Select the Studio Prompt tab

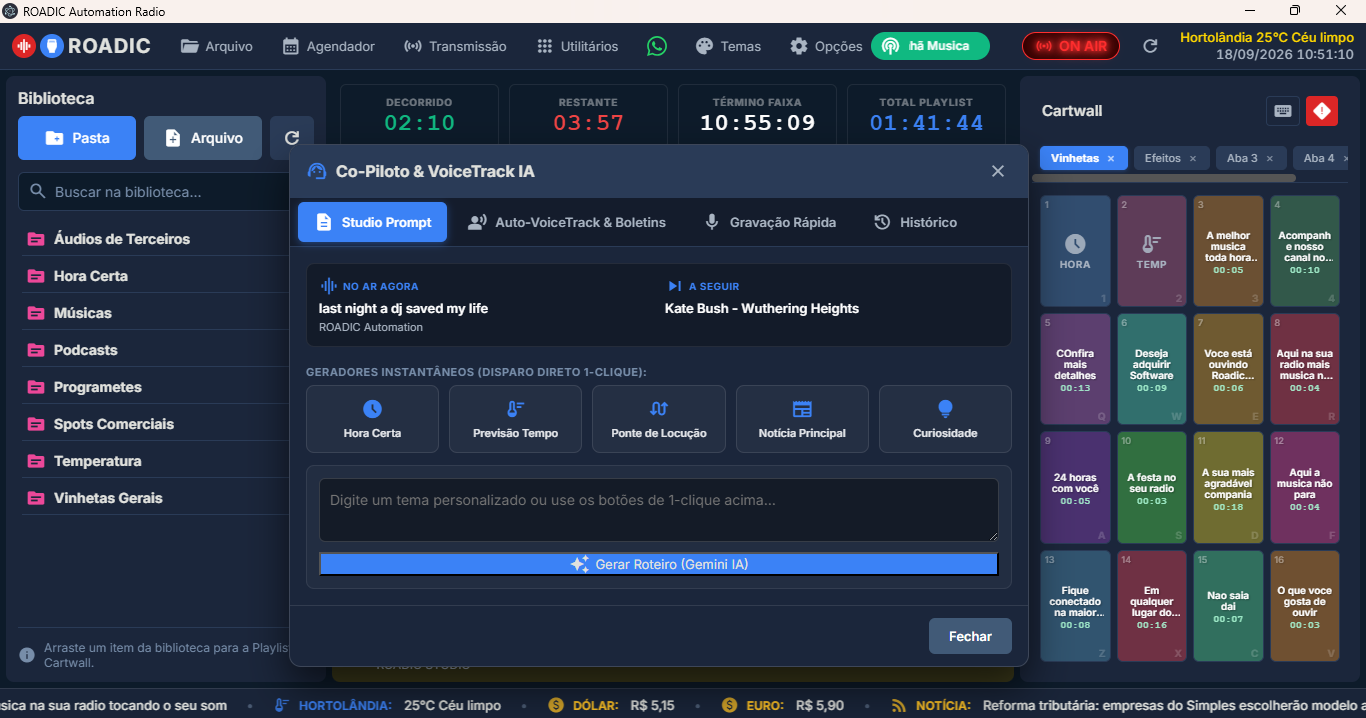coord(372,222)
